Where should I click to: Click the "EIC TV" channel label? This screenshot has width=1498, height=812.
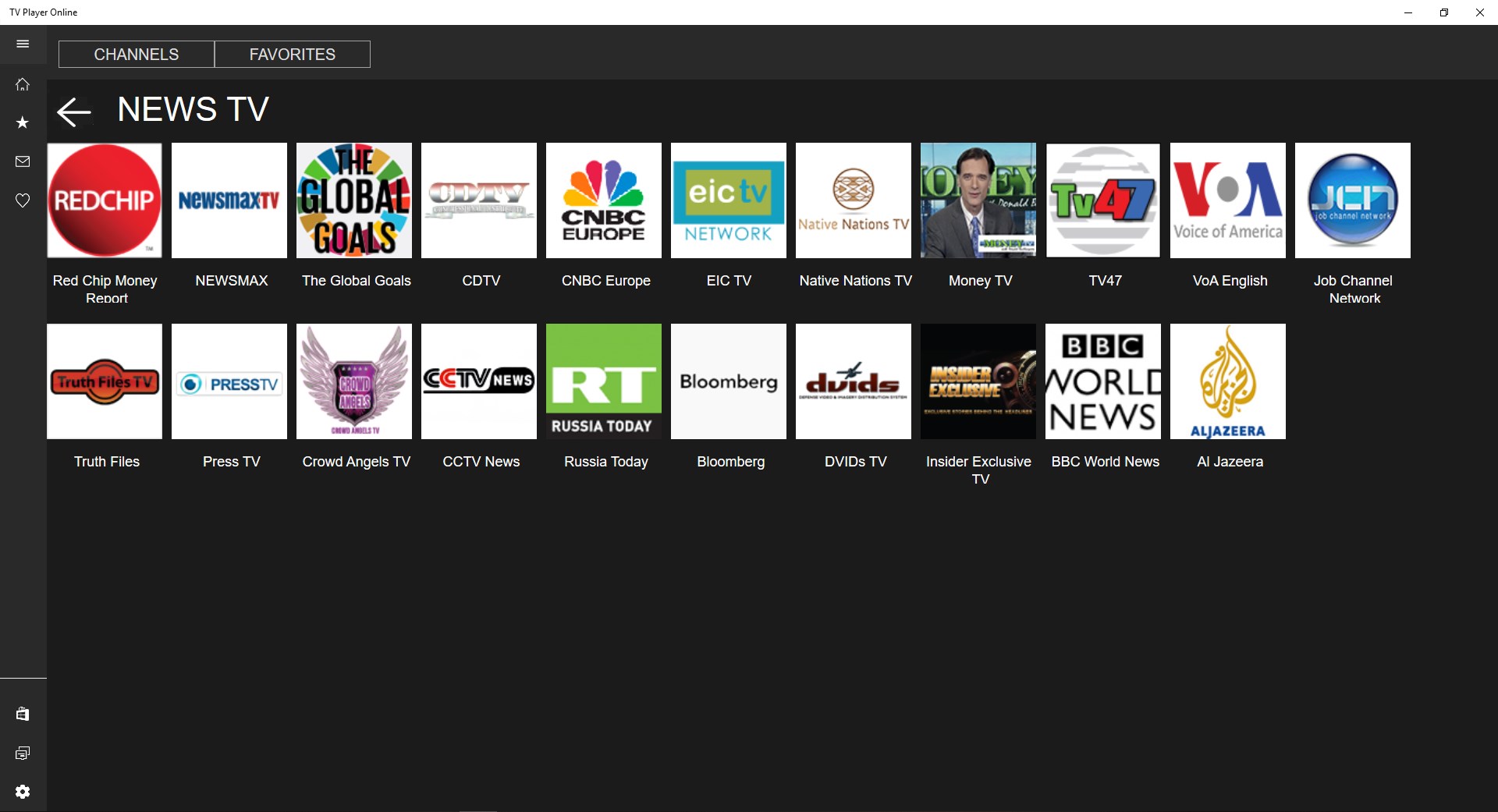pos(729,281)
